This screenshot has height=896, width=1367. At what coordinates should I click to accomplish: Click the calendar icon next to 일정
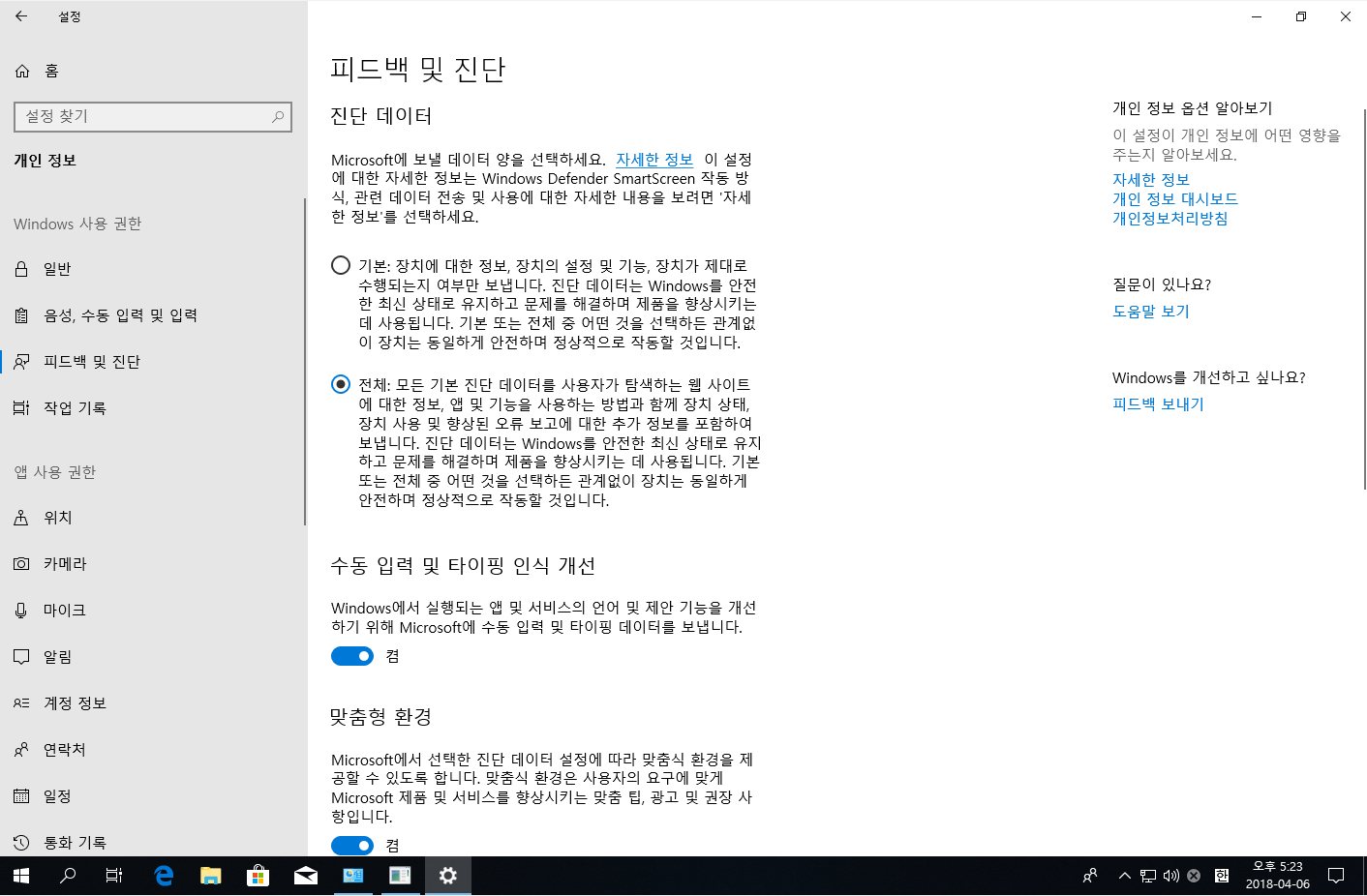point(21,796)
